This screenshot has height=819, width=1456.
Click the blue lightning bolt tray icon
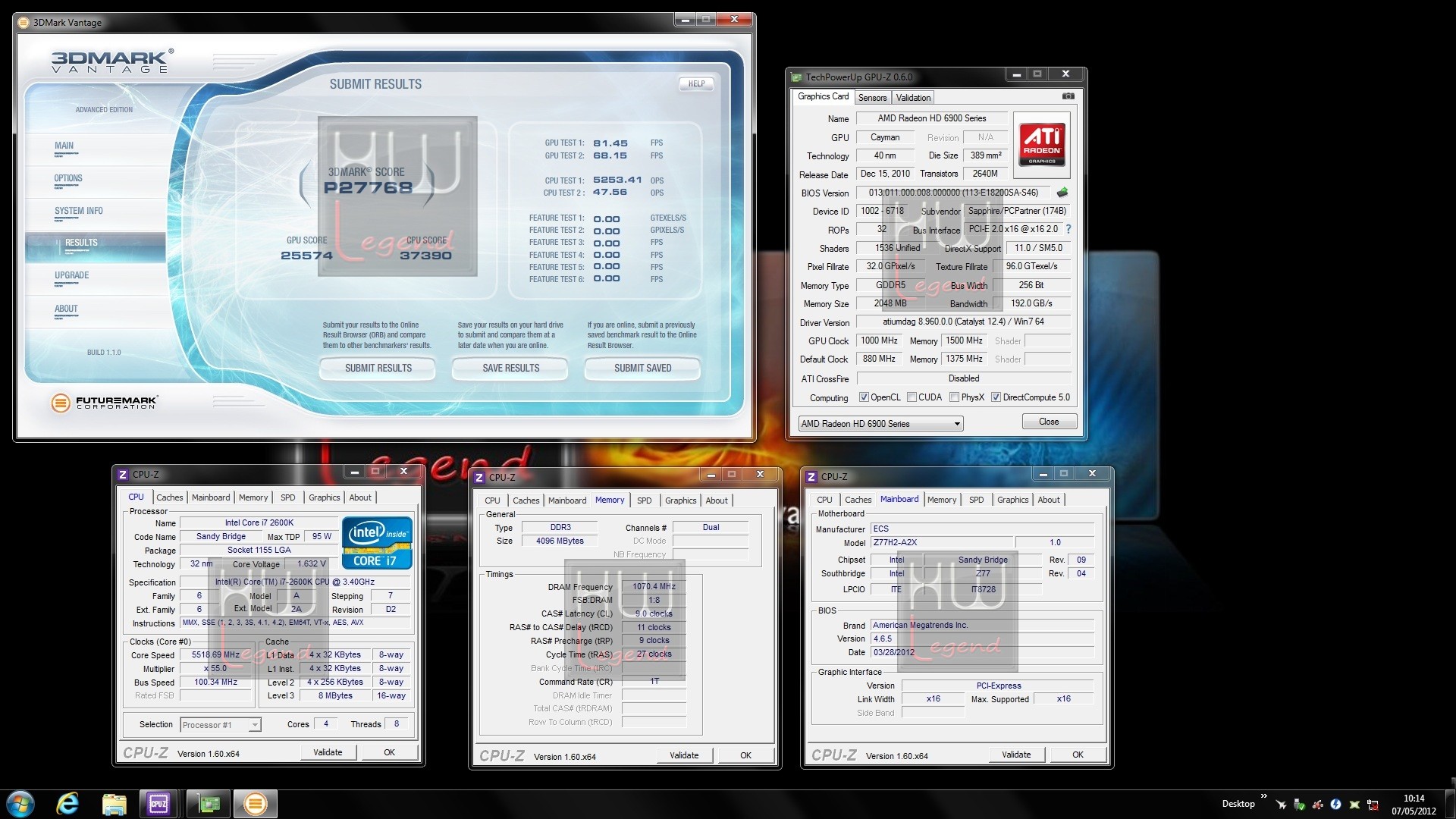(1335, 805)
